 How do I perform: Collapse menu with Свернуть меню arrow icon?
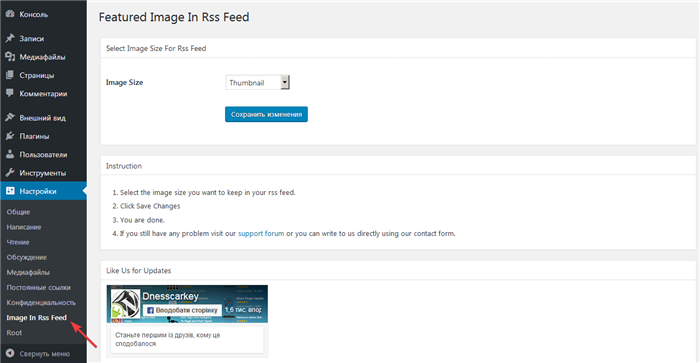click(x=10, y=353)
